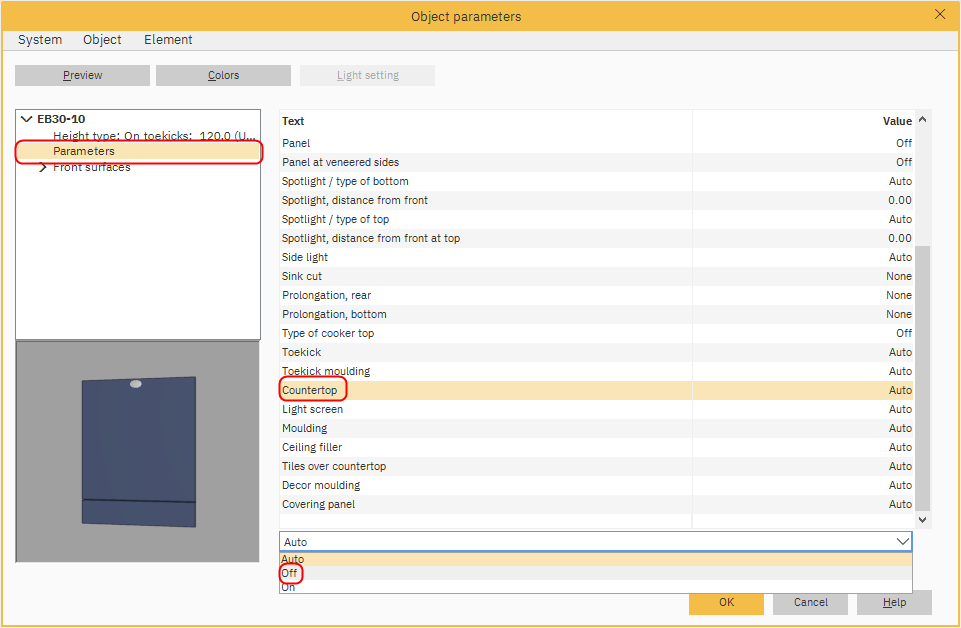
Task: Select the Countertop parameter row
Action: click(310, 390)
